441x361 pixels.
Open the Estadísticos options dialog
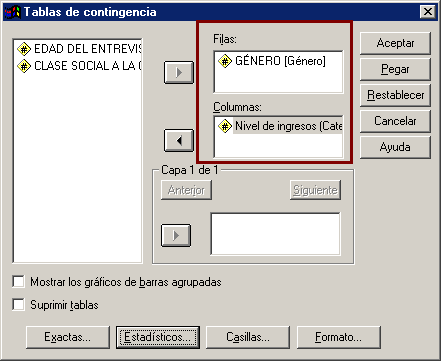(158, 337)
